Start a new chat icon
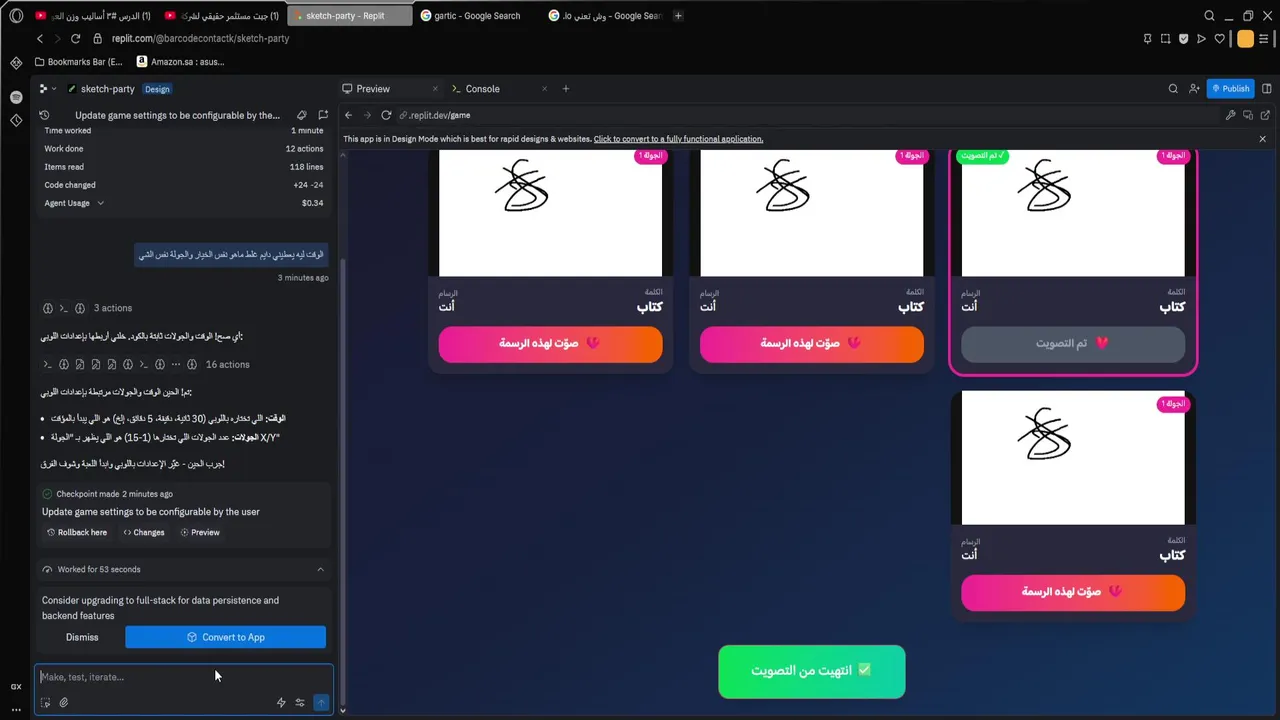Screen dimensions: 1280x720 (322, 115)
